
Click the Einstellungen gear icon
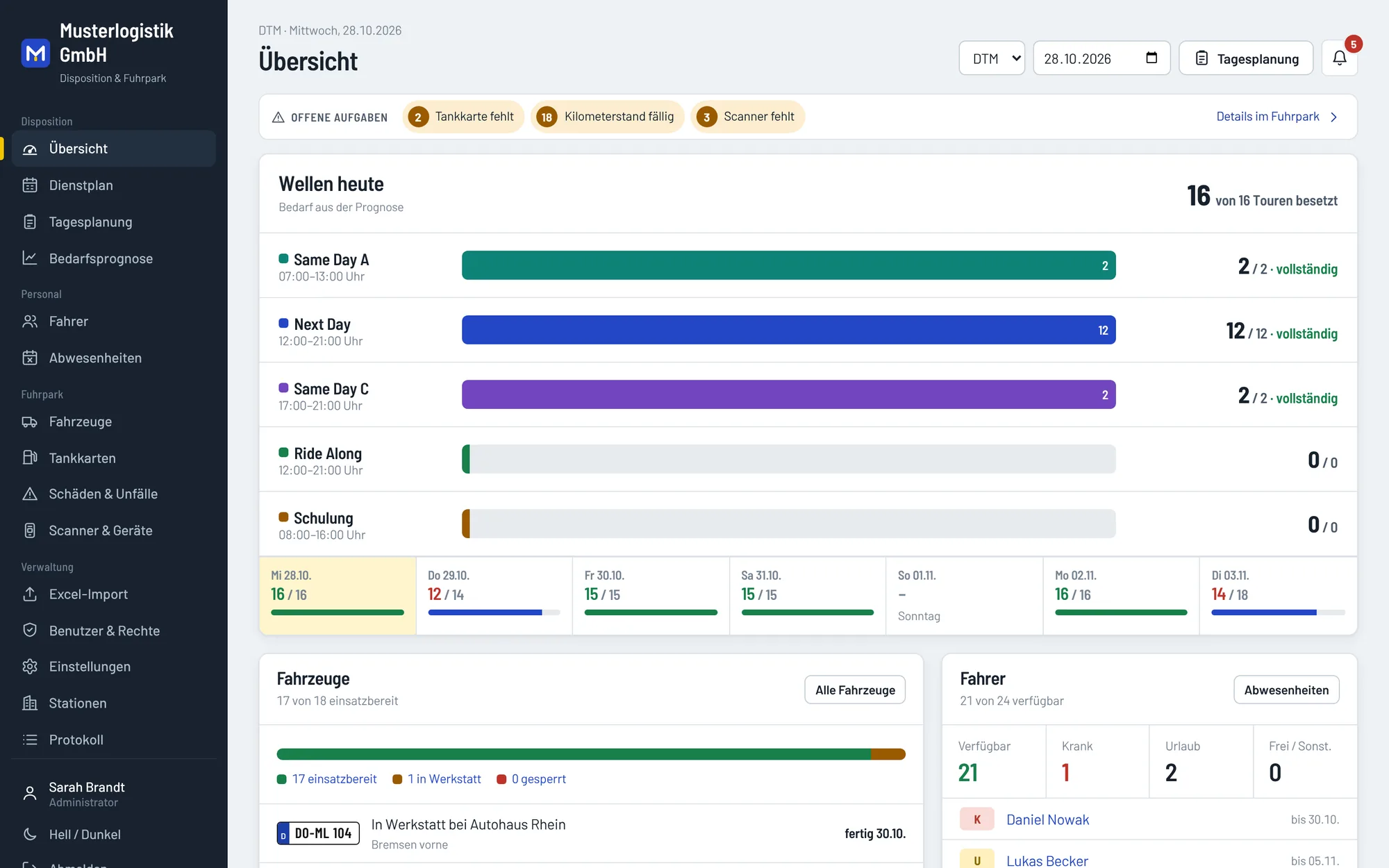coord(30,667)
